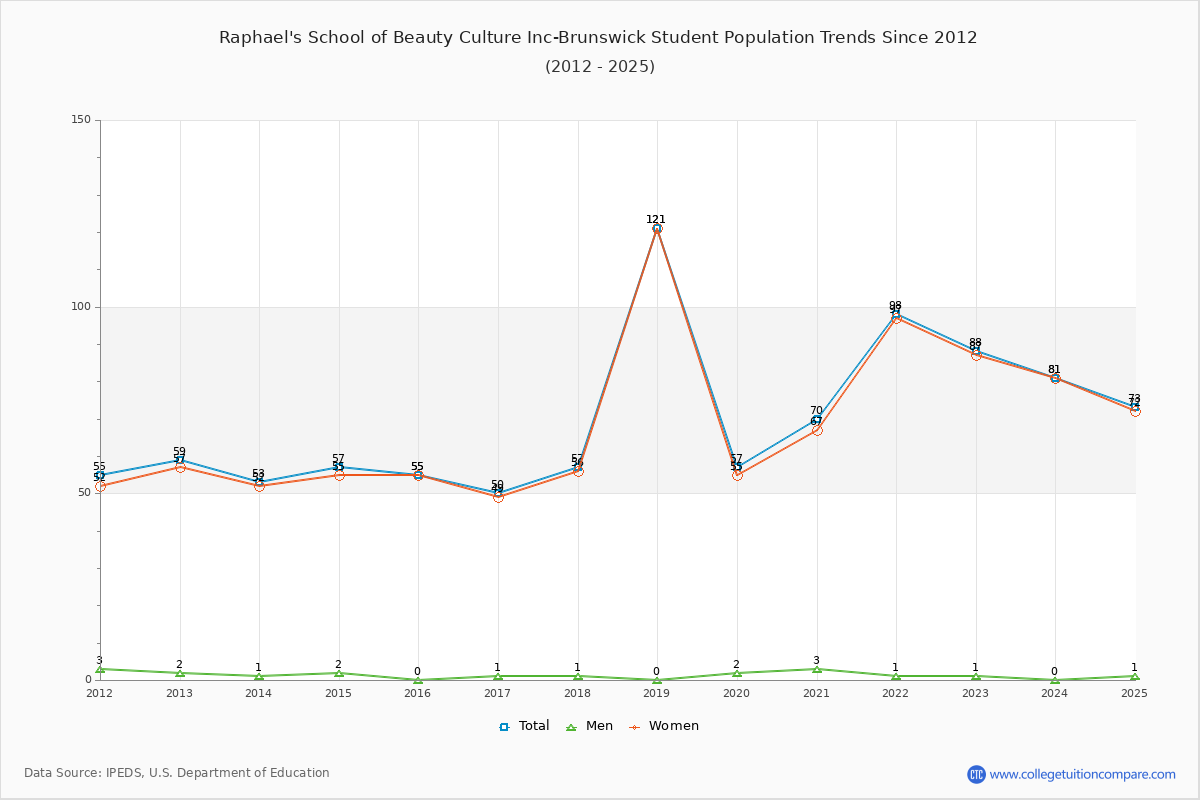Screen dimensions: 1200x800
Task: Click the 2015 Women data point
Action: point(339,475)
